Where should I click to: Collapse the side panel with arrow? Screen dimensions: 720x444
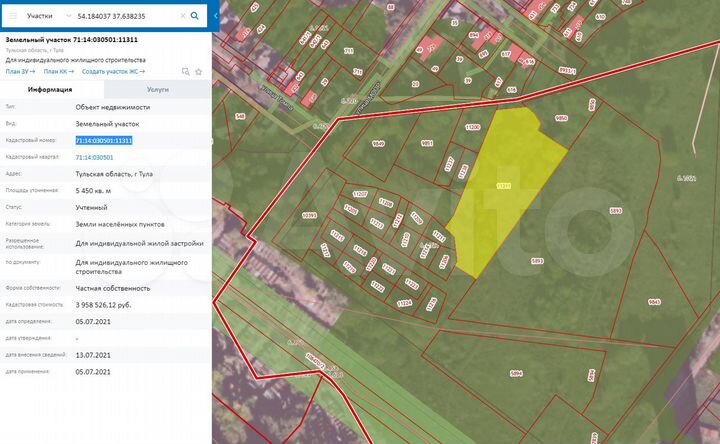pos(215,16)
